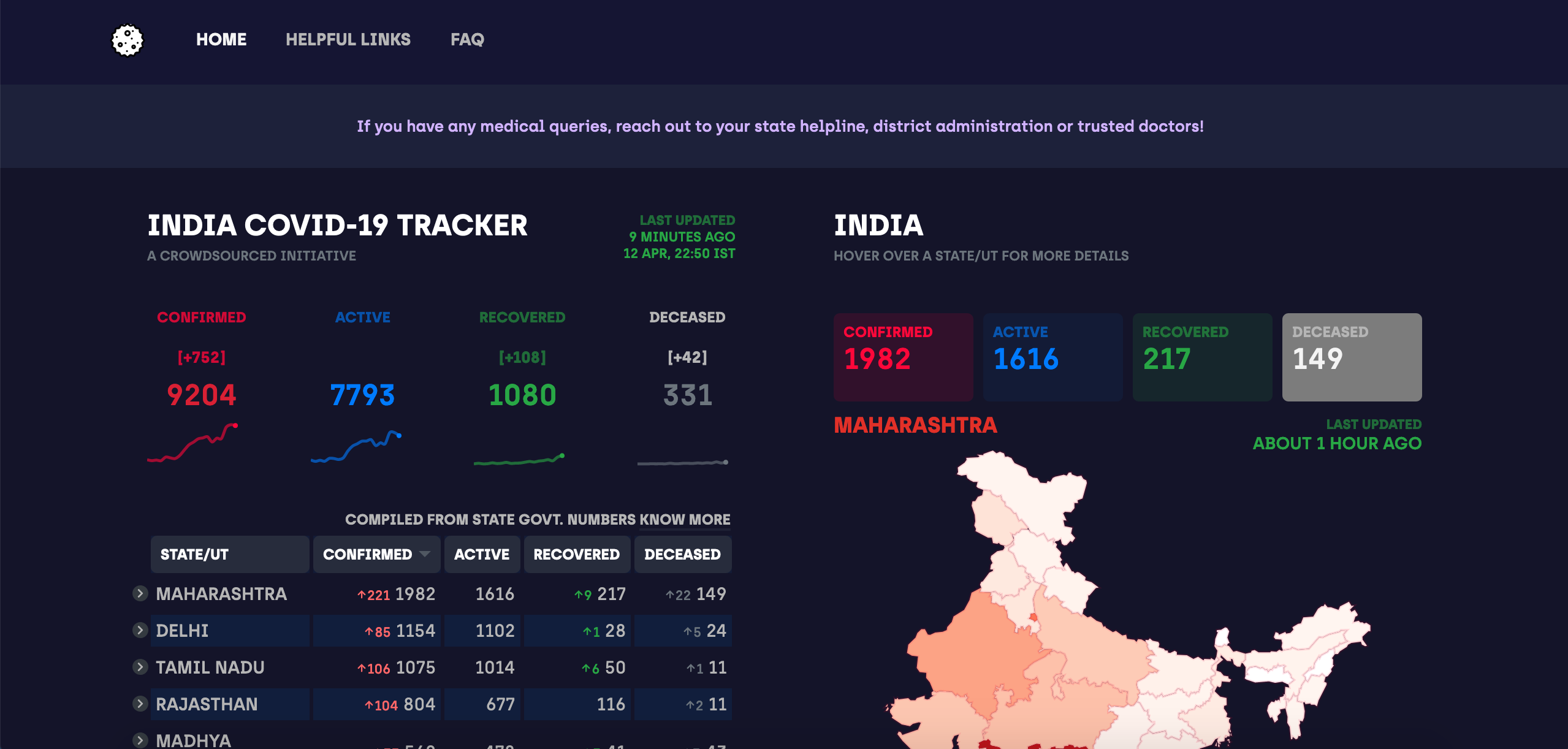Select the map's DECEASED 149 card

[1352, 357]
